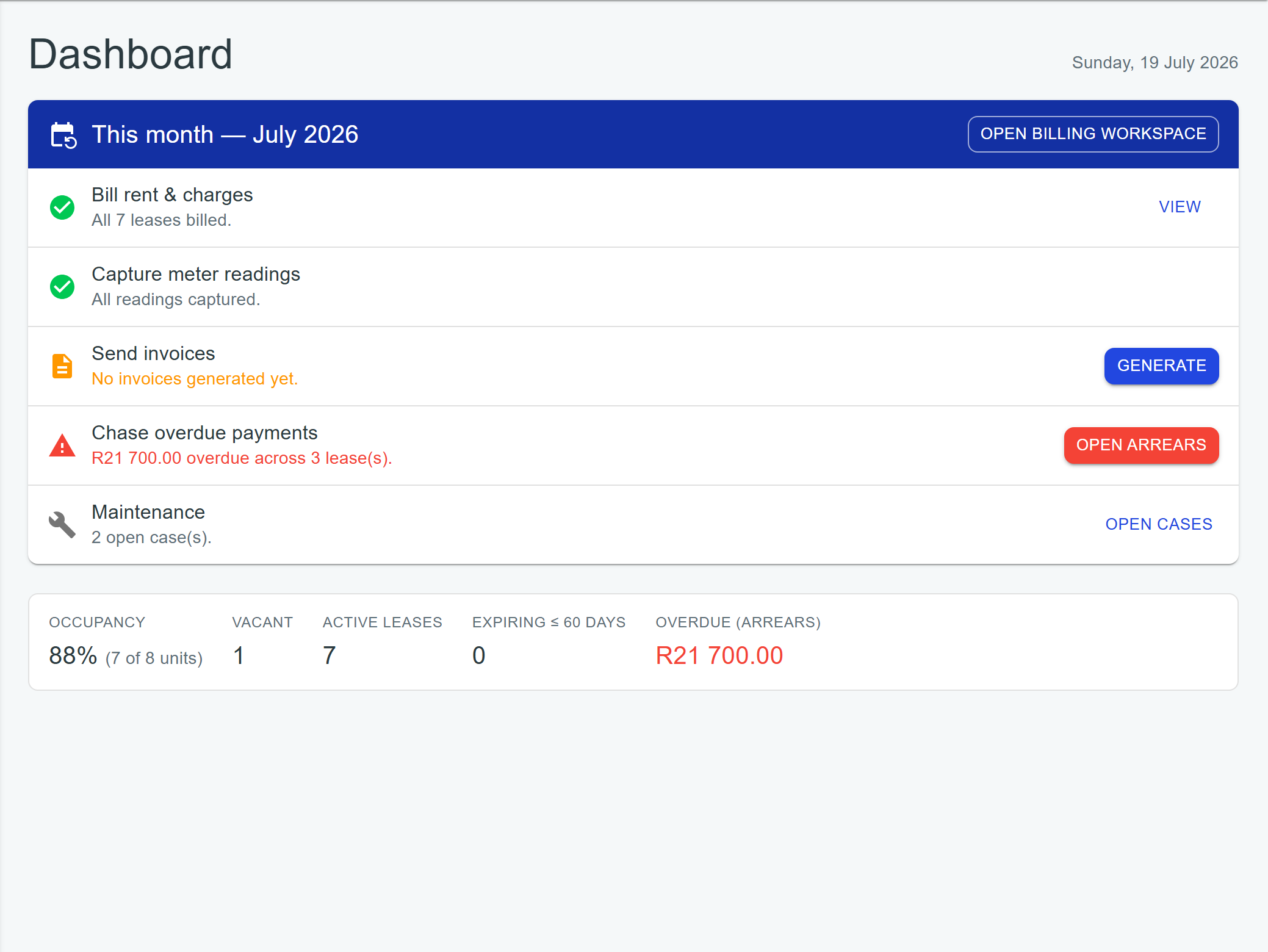The width and height of the screenshot is (1268, 952).
Task: Click green checkmark next to Bill rent & charges
Action: point(62,207)
